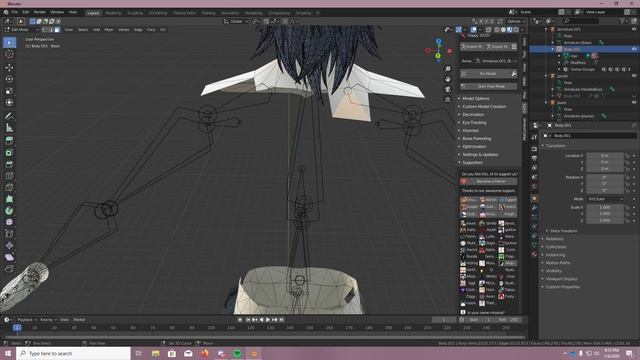The height and width of the screenshot is (360, 640).
Task: Expand Delta Transform section
Action: pyautogui.click(x=563, y=231)
